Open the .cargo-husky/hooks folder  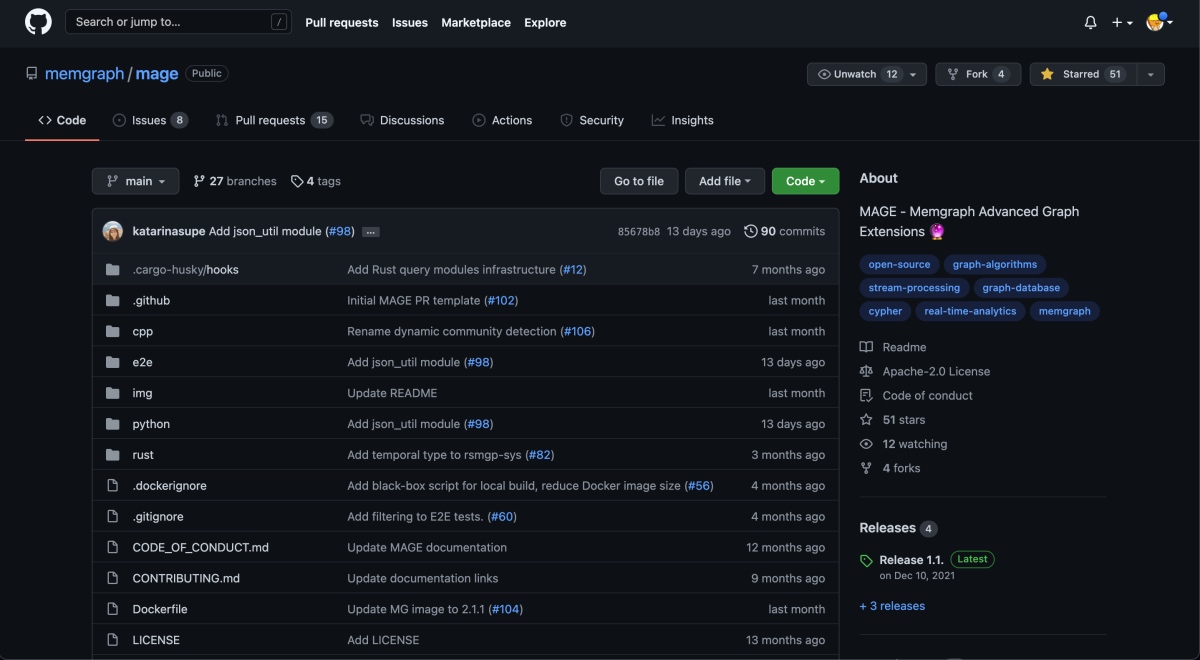tap(185, 270)
